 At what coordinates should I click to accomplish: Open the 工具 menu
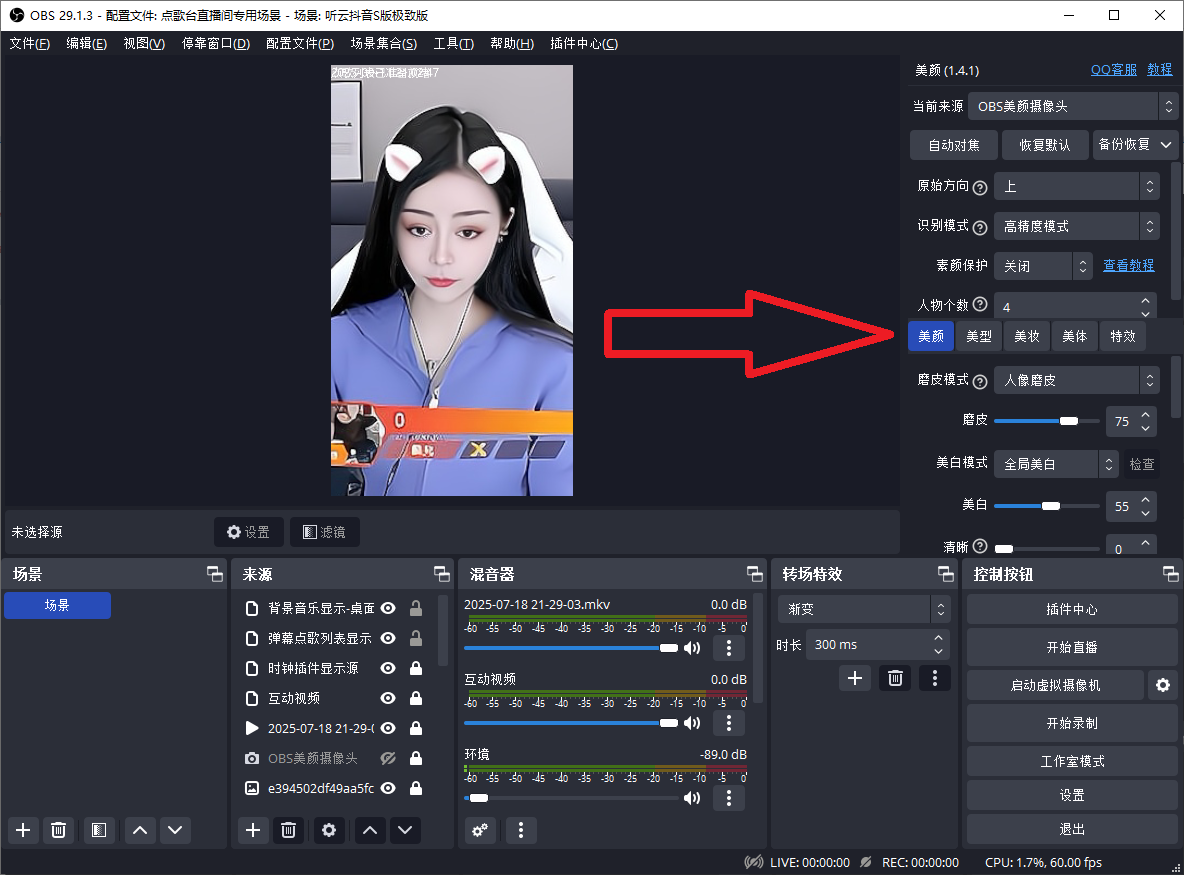click(453, 43)
